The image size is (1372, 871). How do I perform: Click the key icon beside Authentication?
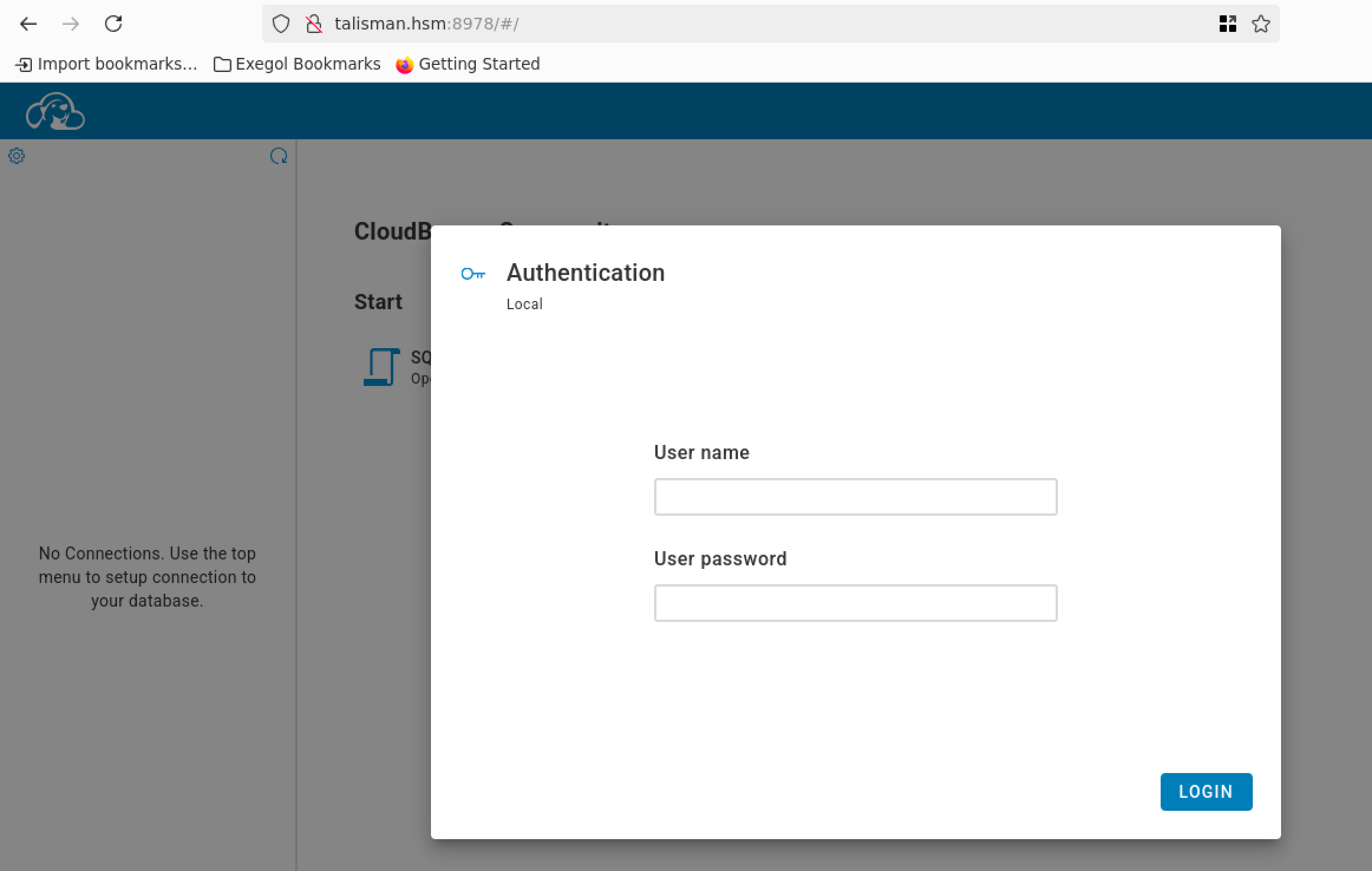click(473, 274)
